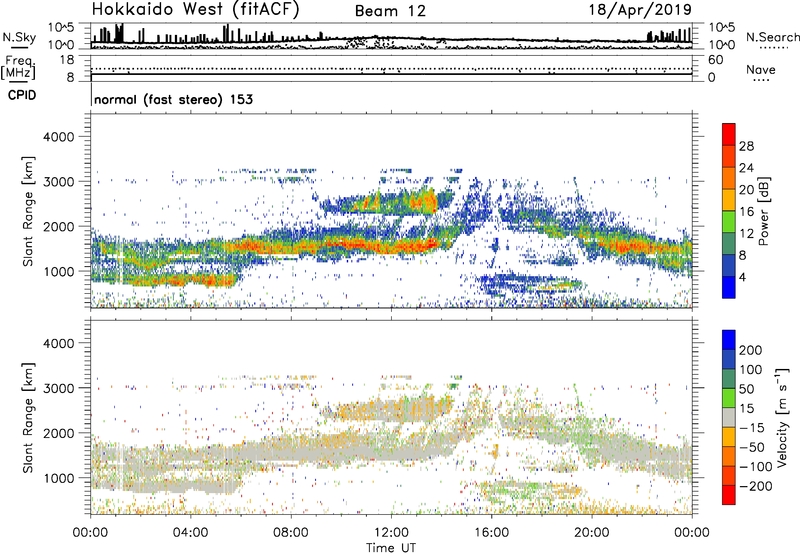
Task: Select the '-200' value on Velocity colorbar
Action: click(x=755, y=486)
